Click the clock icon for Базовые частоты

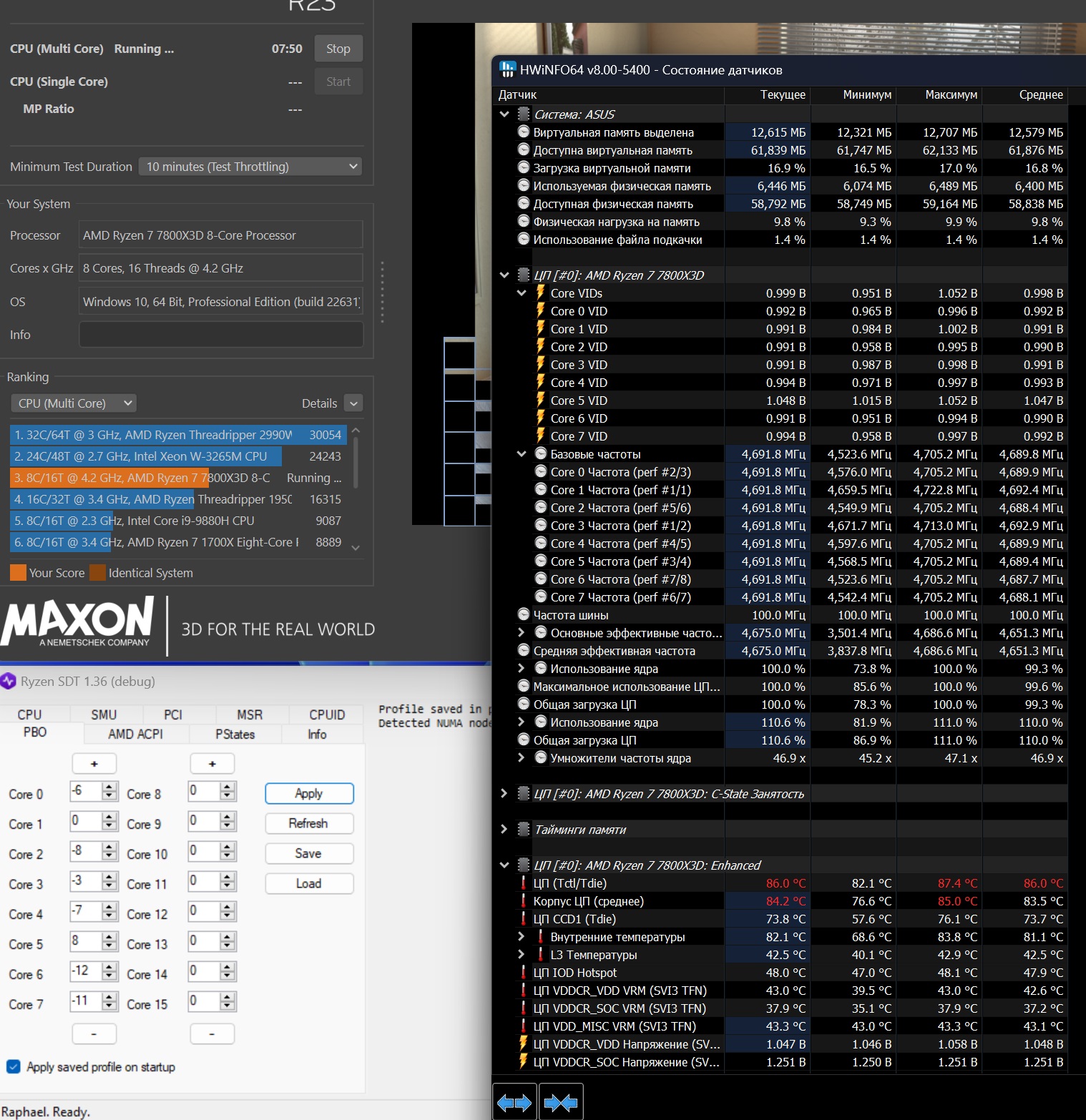click(x=541, y=453)
